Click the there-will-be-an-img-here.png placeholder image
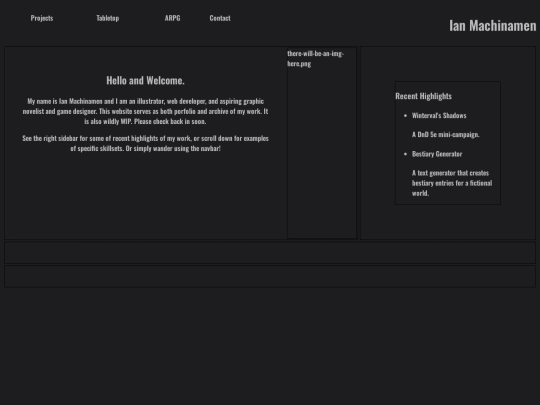The width and height of the screenshot is (540, 405). 322,143
